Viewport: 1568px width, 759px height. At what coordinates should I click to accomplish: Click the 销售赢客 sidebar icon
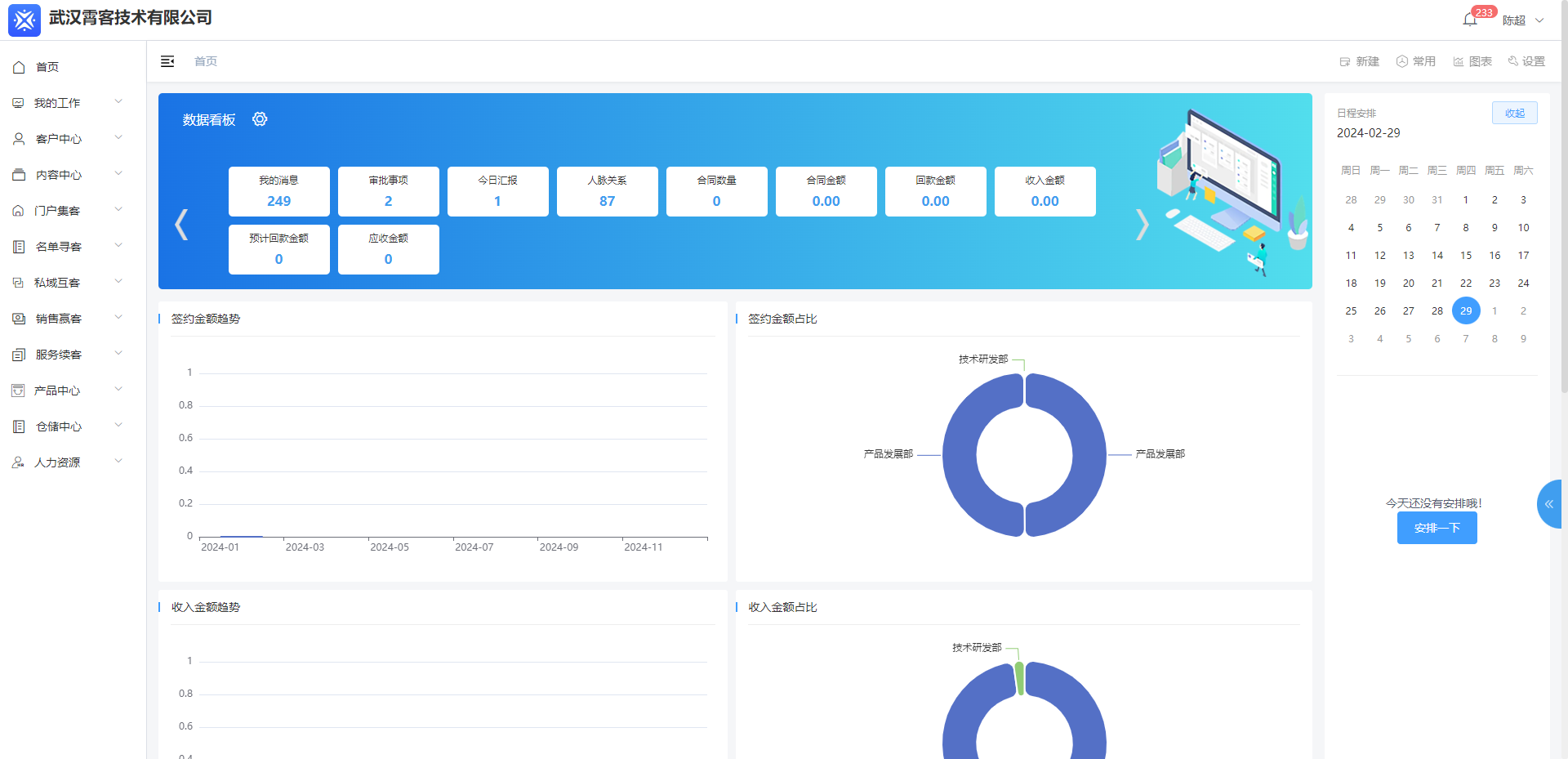pyautogui.click(x=19, y=319)
